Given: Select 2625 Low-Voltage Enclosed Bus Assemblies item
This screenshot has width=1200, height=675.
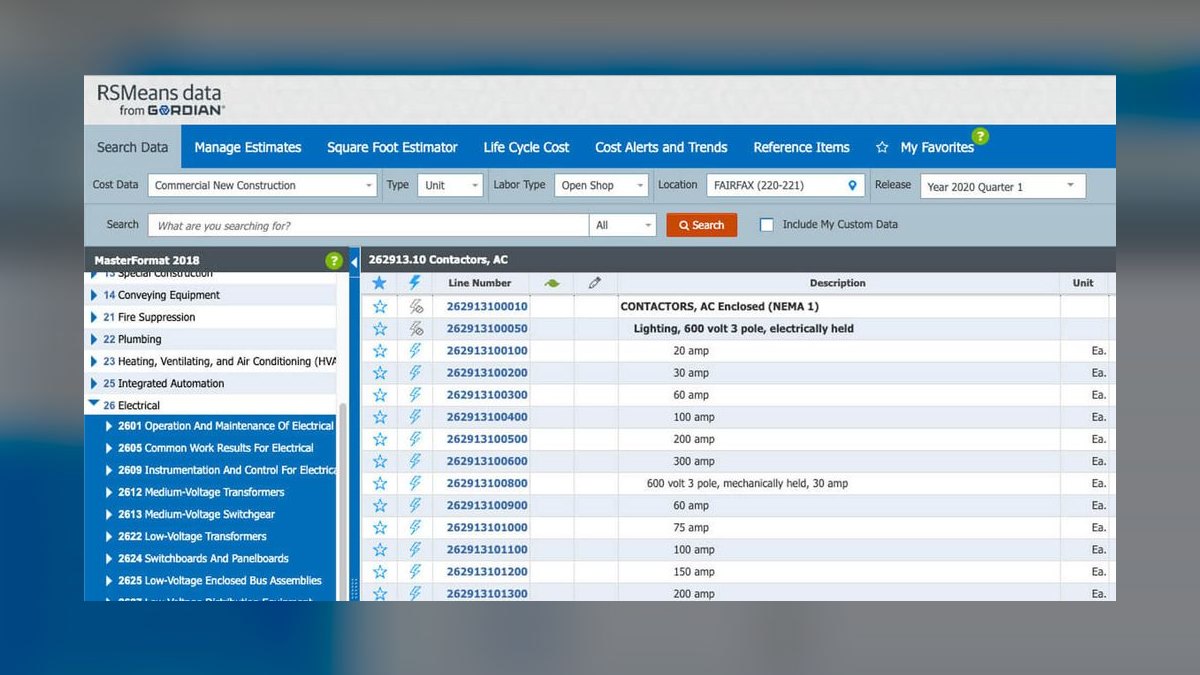Looking at the screenshot, I should [220, 580].
